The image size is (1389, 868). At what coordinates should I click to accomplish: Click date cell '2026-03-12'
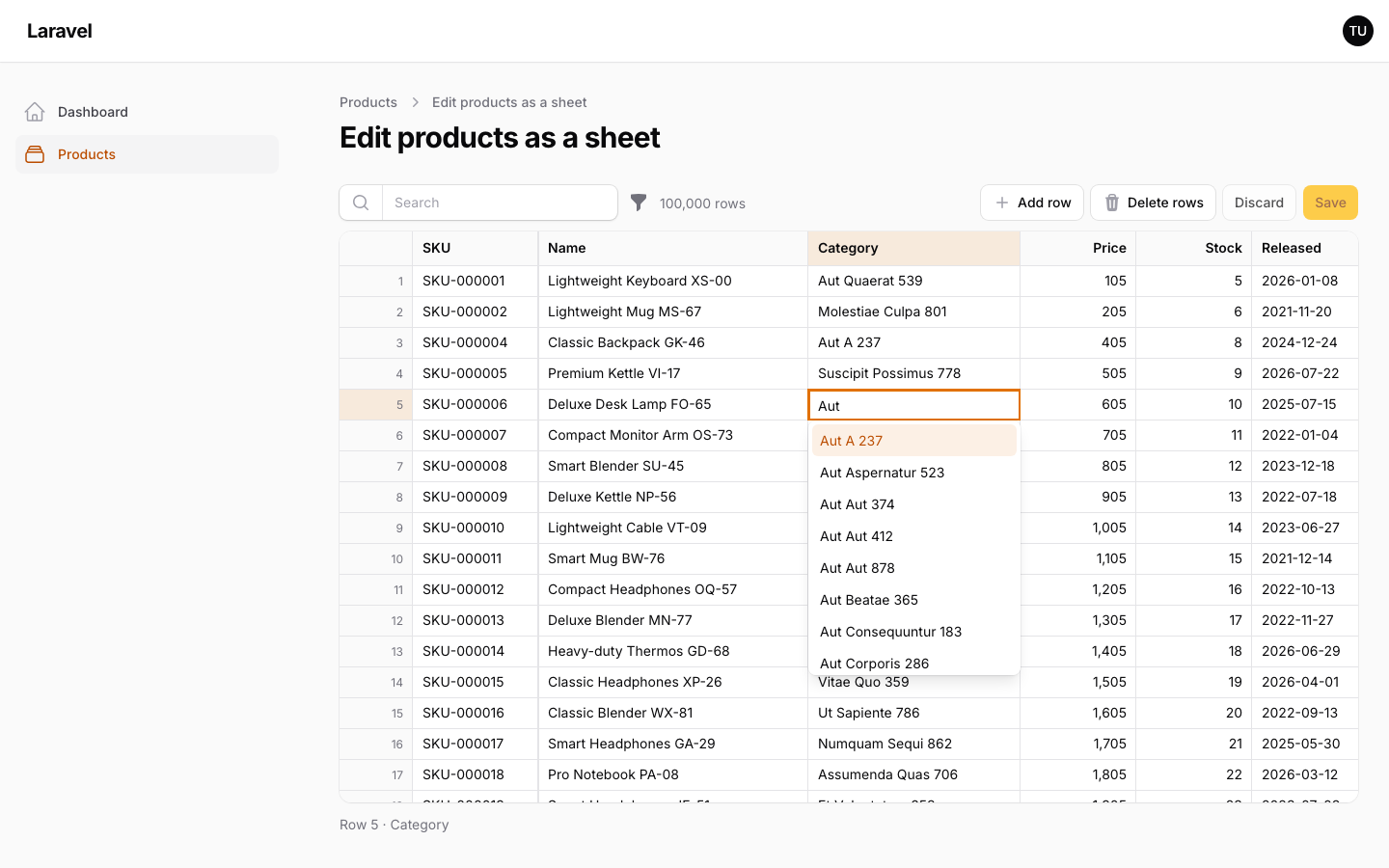1305,774
